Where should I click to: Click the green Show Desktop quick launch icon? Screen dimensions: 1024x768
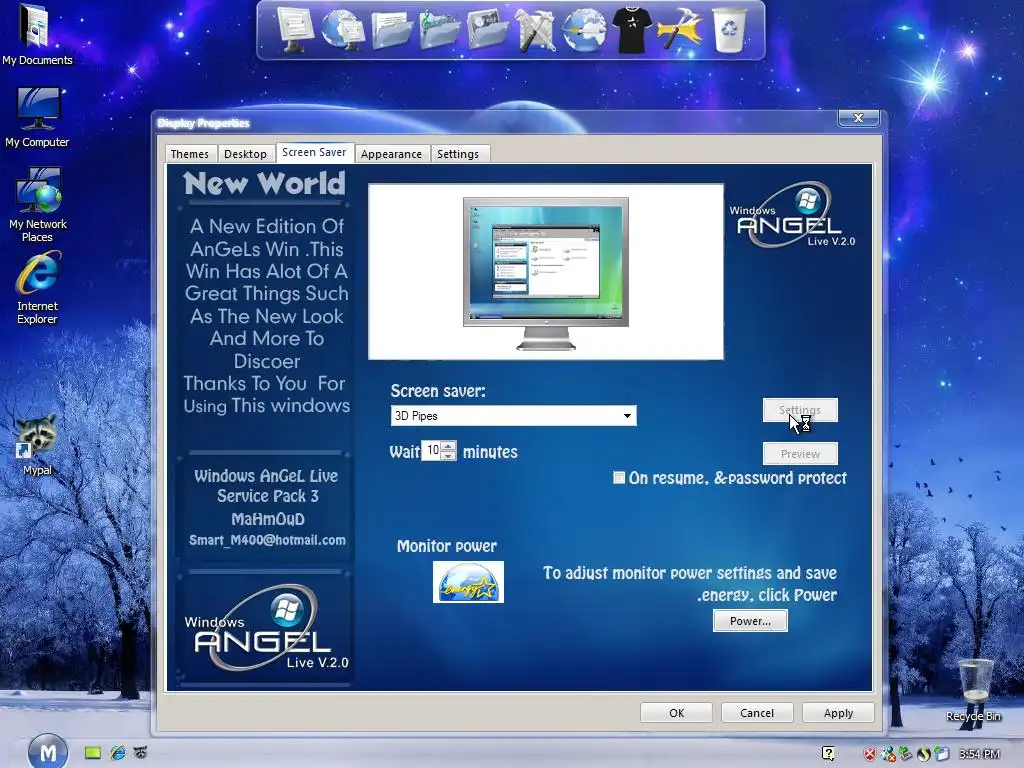93,753
